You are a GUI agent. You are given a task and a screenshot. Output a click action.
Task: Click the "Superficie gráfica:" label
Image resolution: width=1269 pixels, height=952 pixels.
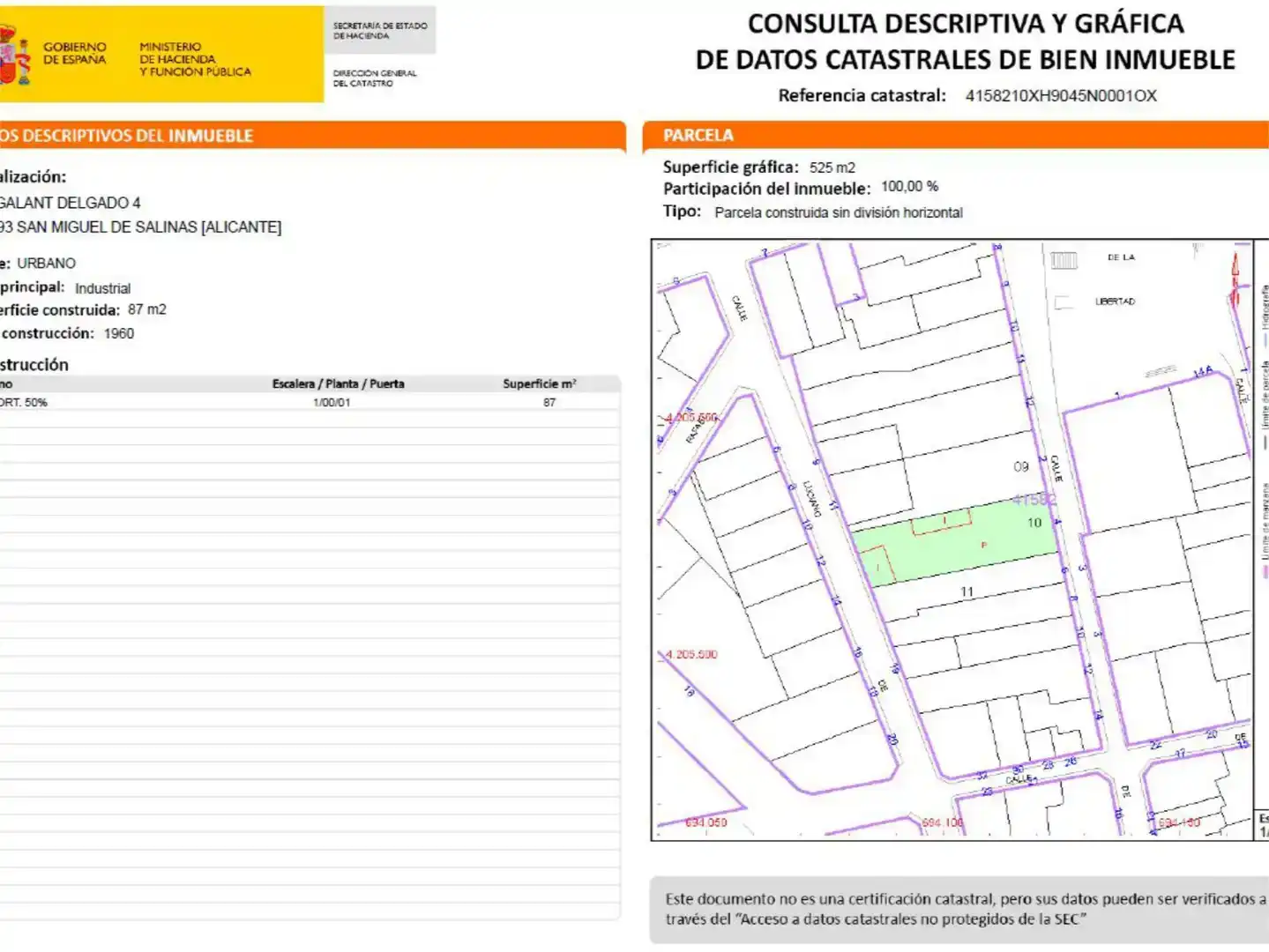[731, 167]
